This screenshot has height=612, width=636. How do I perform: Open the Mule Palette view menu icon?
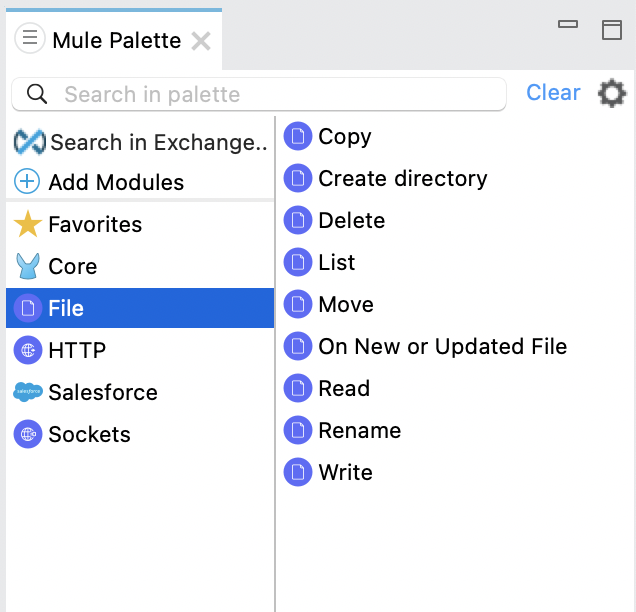tap(30, 39)
